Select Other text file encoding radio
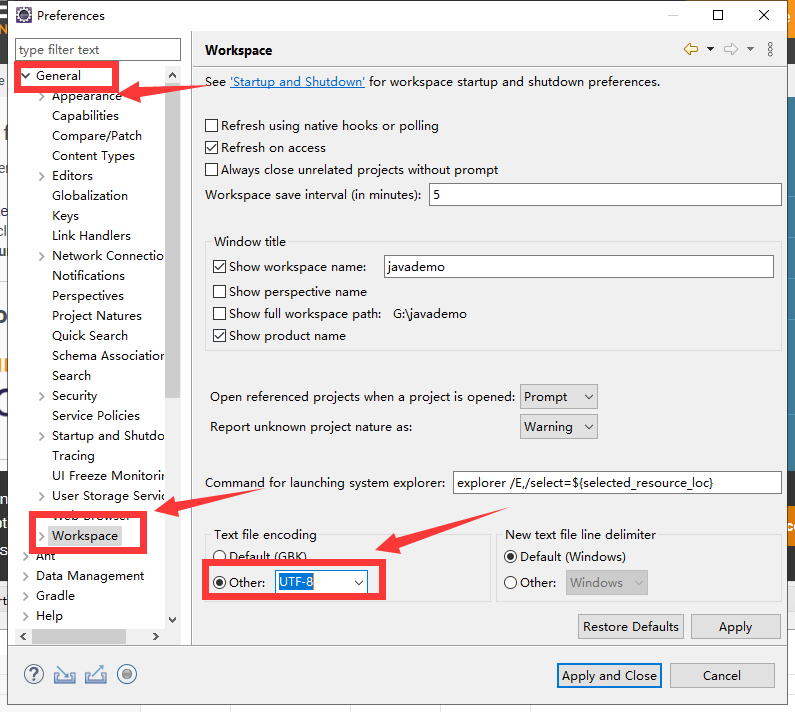This screenshot has width=795, height=712. 220,583
